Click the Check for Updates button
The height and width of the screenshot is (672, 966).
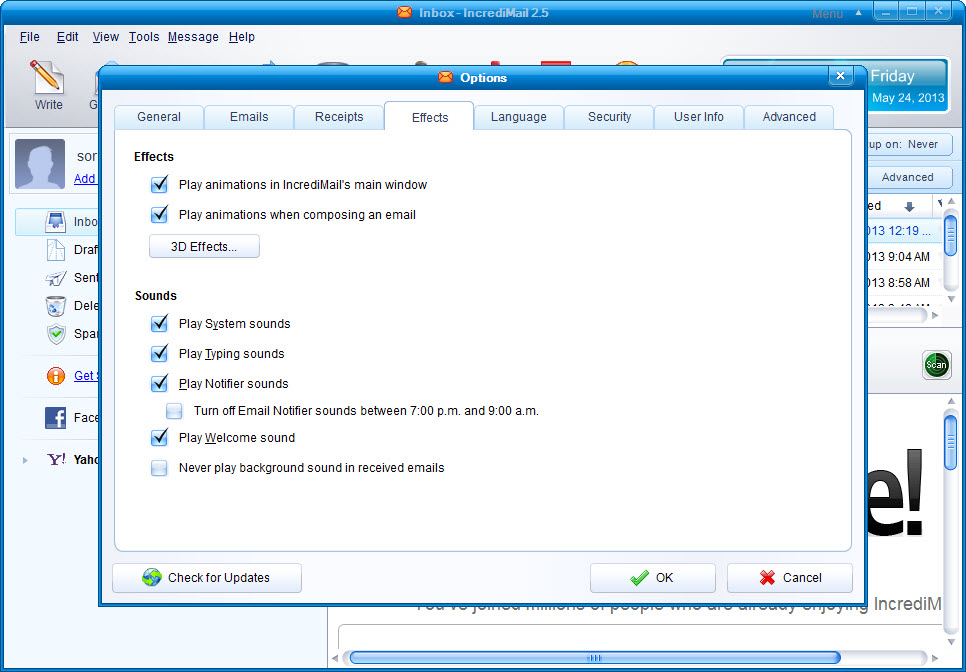[207, 578]
